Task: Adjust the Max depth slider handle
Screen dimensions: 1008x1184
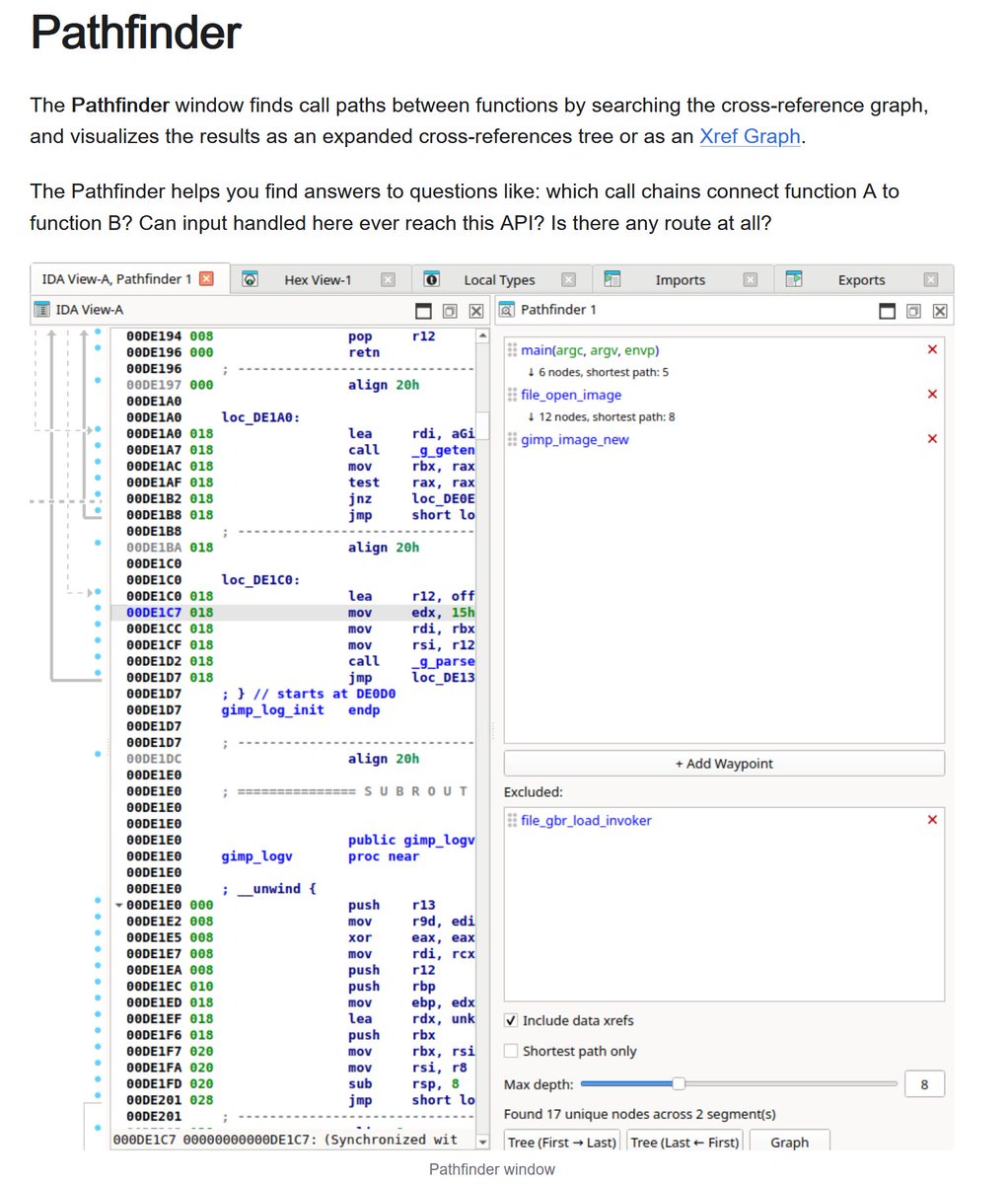Action: [679, 1083]
